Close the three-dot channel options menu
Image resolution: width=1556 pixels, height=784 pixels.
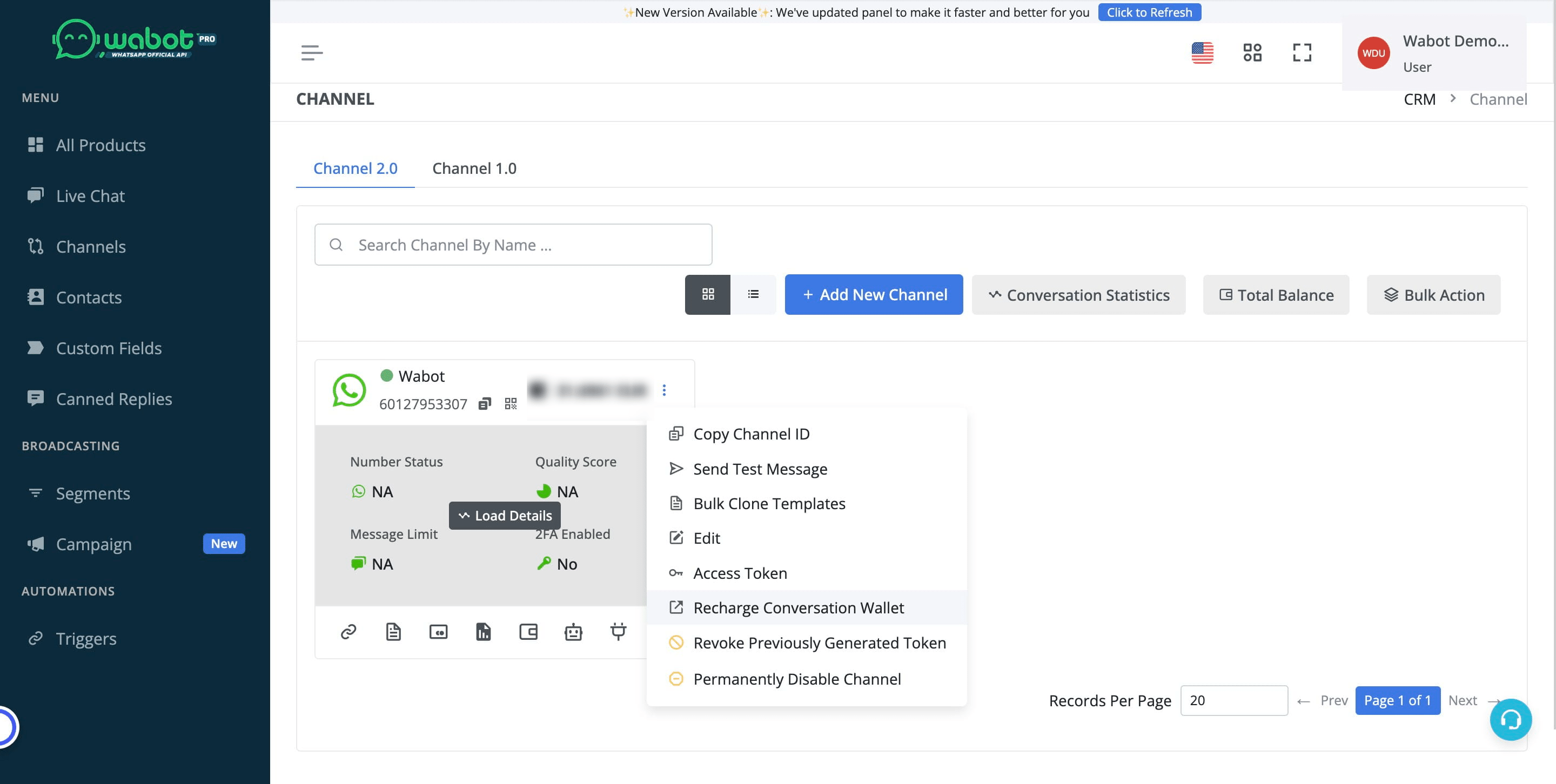pyautogui.click(x=664, y=390)
